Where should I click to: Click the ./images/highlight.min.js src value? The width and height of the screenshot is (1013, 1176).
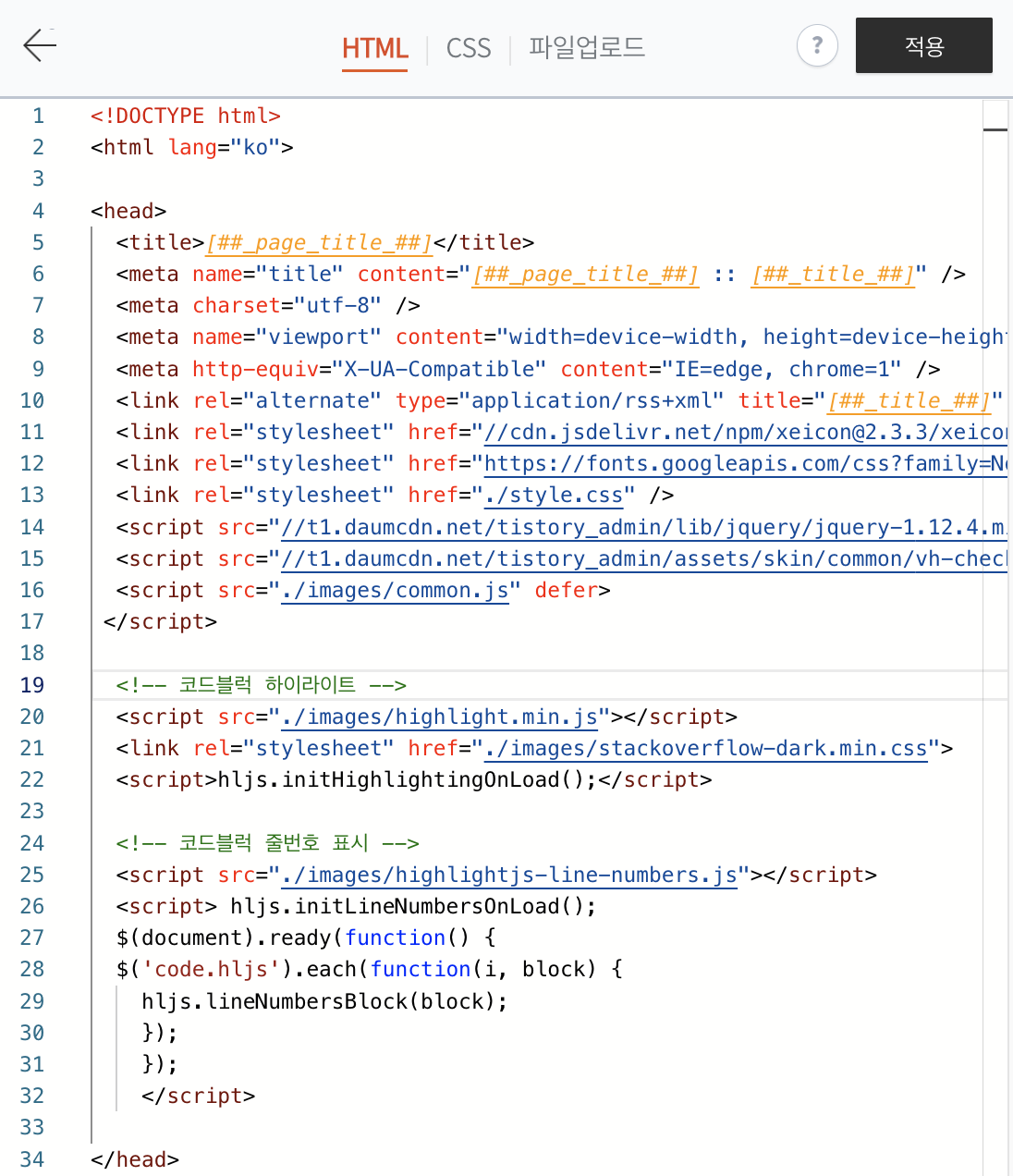(x=439, y=717)
